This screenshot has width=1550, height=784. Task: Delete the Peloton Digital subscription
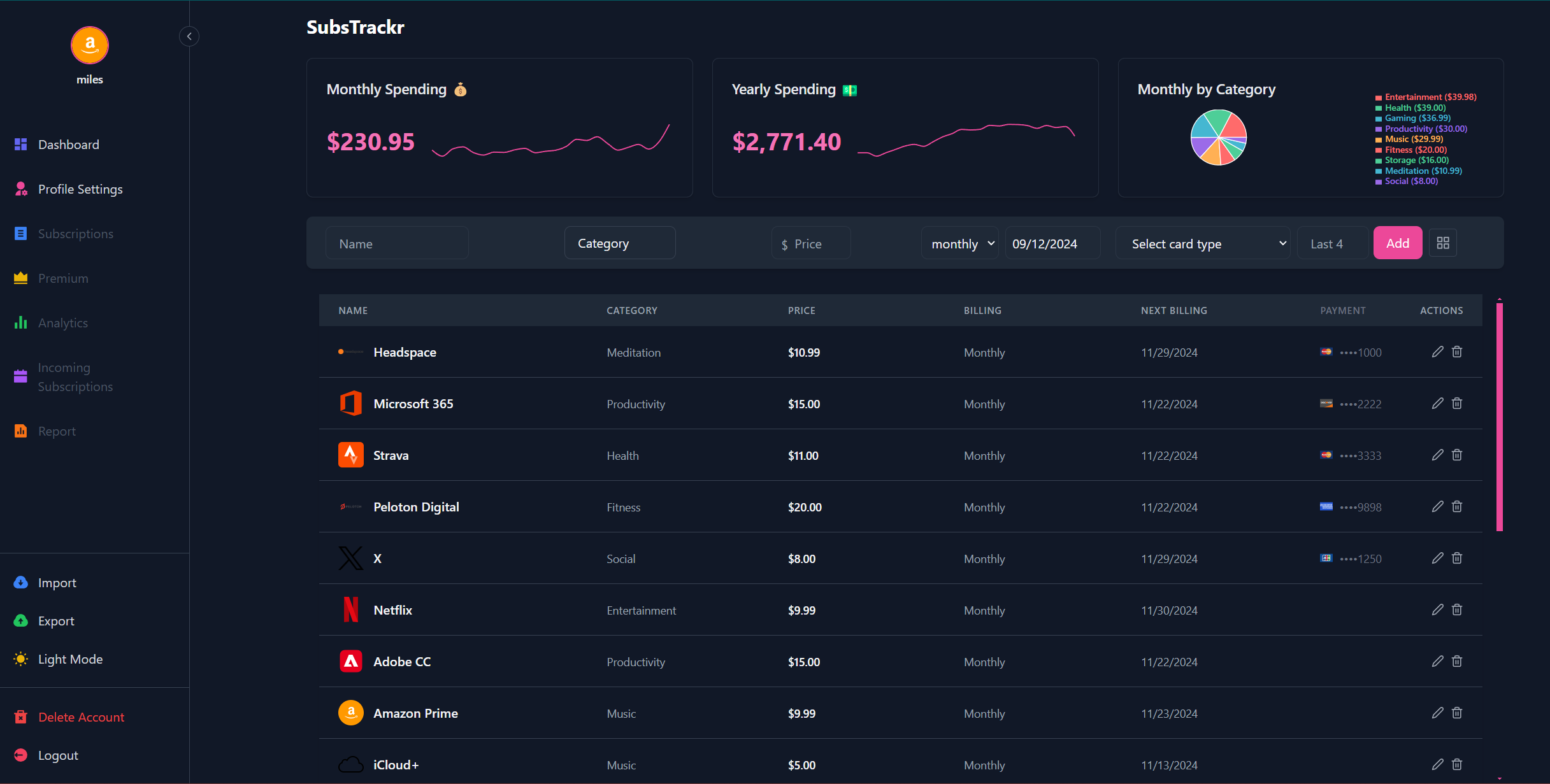[x=1457, y=506]
